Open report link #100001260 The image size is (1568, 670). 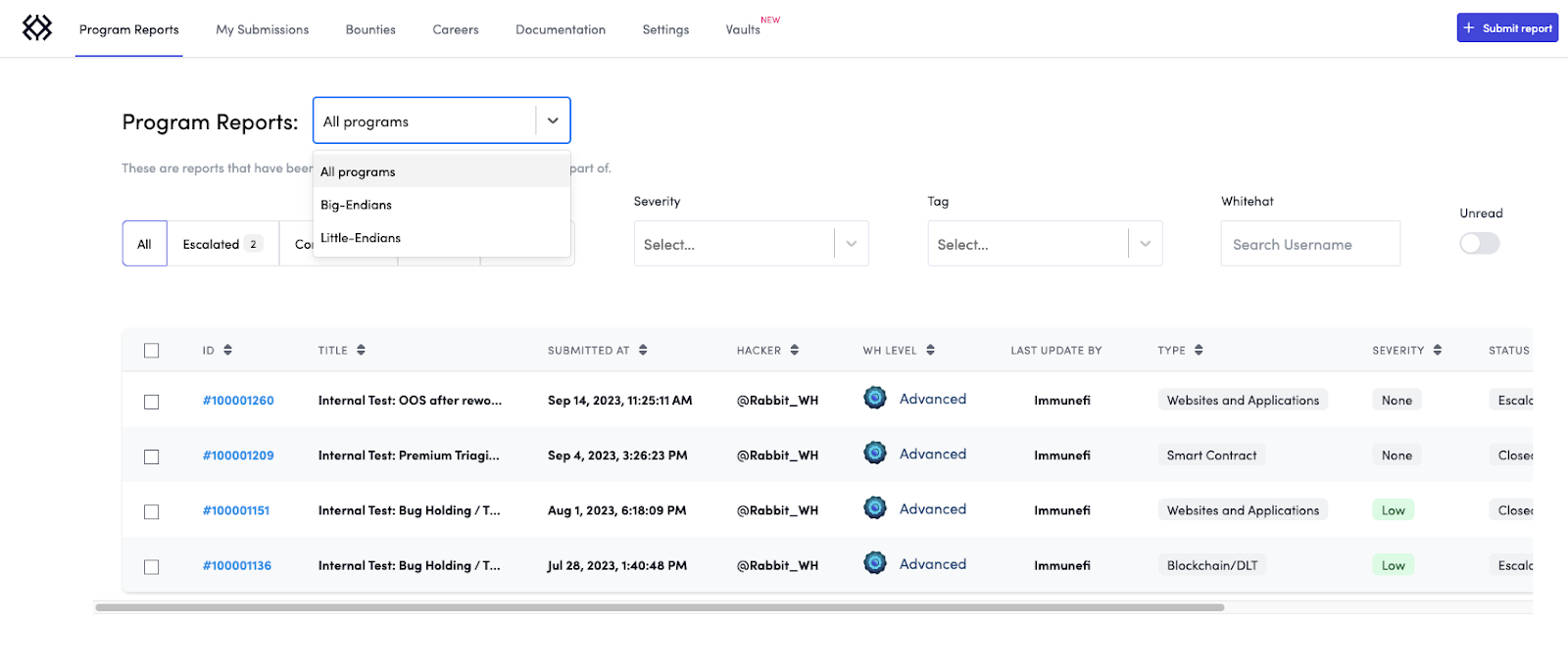click(x=238, y=401)
